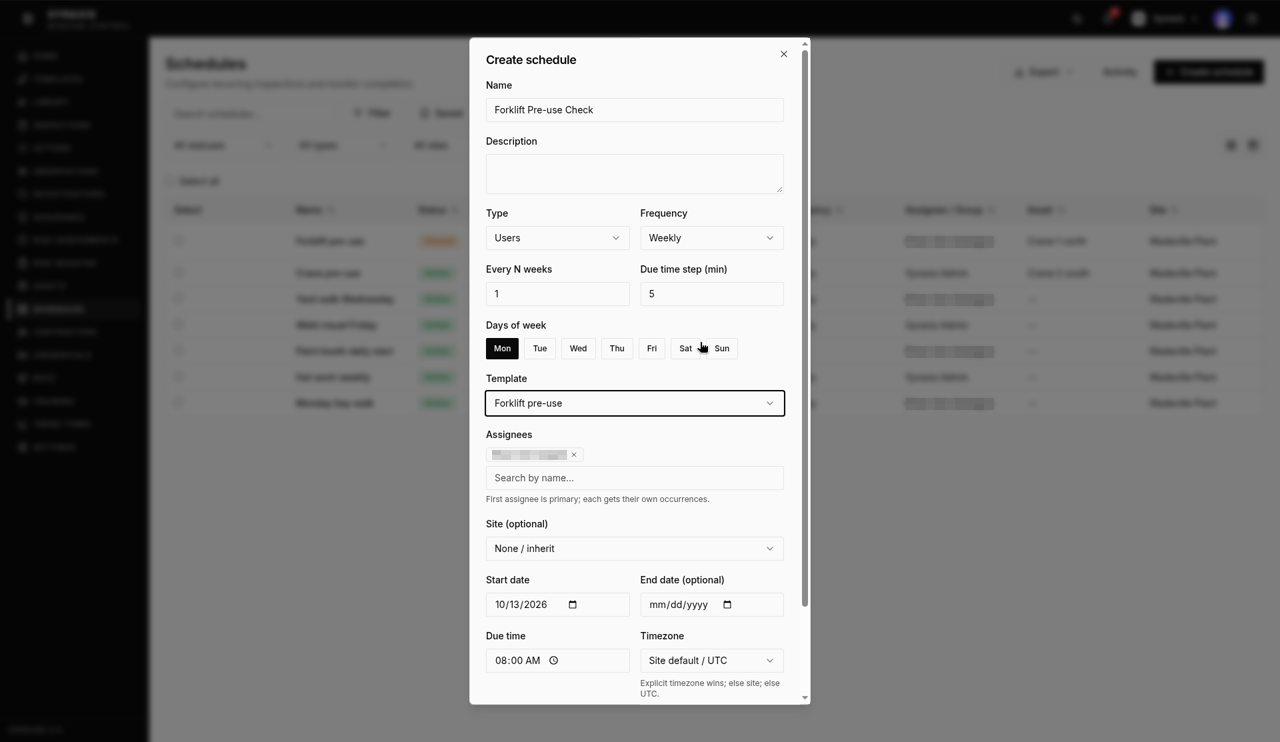Viewport: 1280px width, 742px height.
Task: Click the scrollbar down arrow in dialog
Action: pos(805,698)
